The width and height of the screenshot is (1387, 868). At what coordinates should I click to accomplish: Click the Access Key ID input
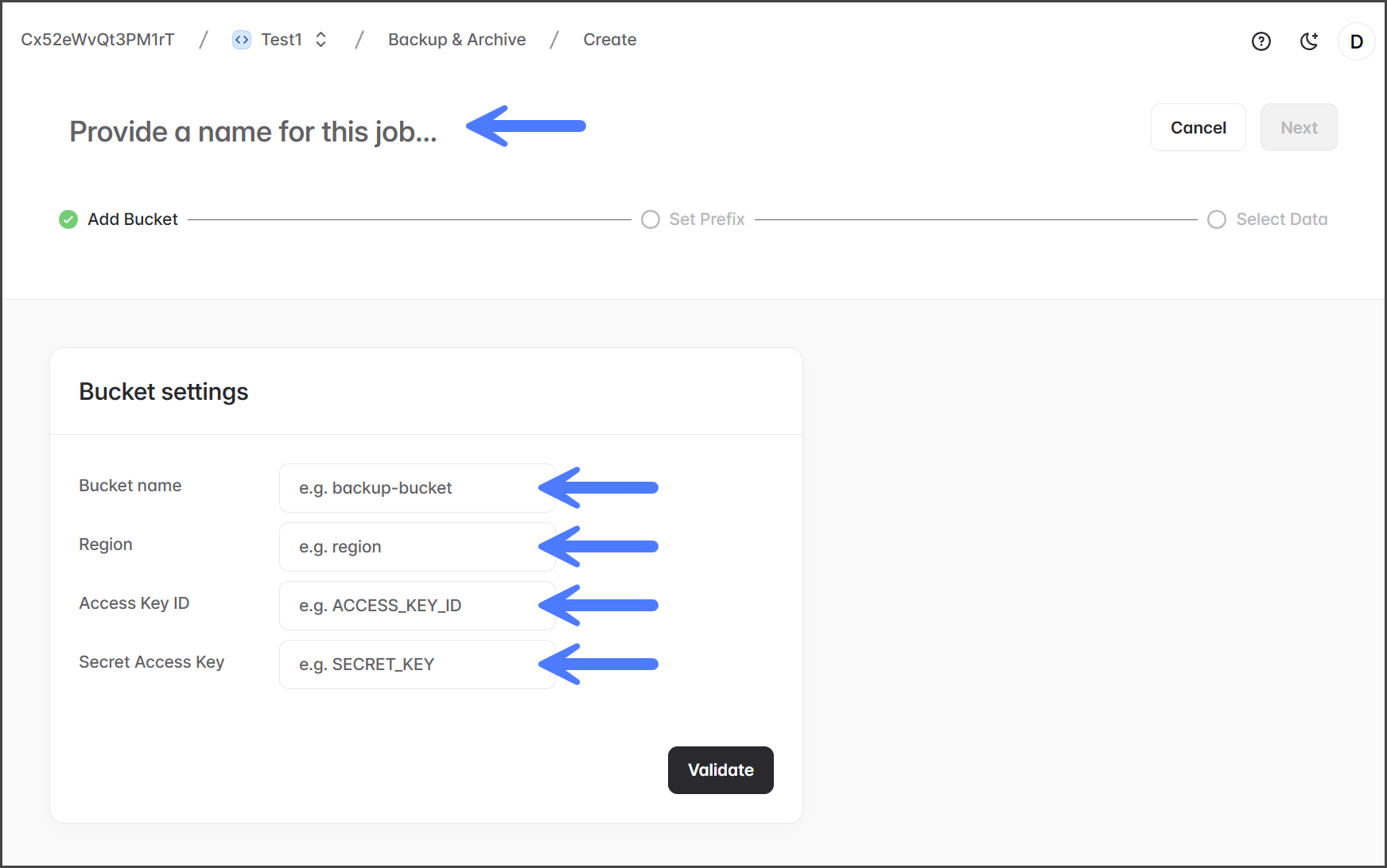[x=417, y=606]
